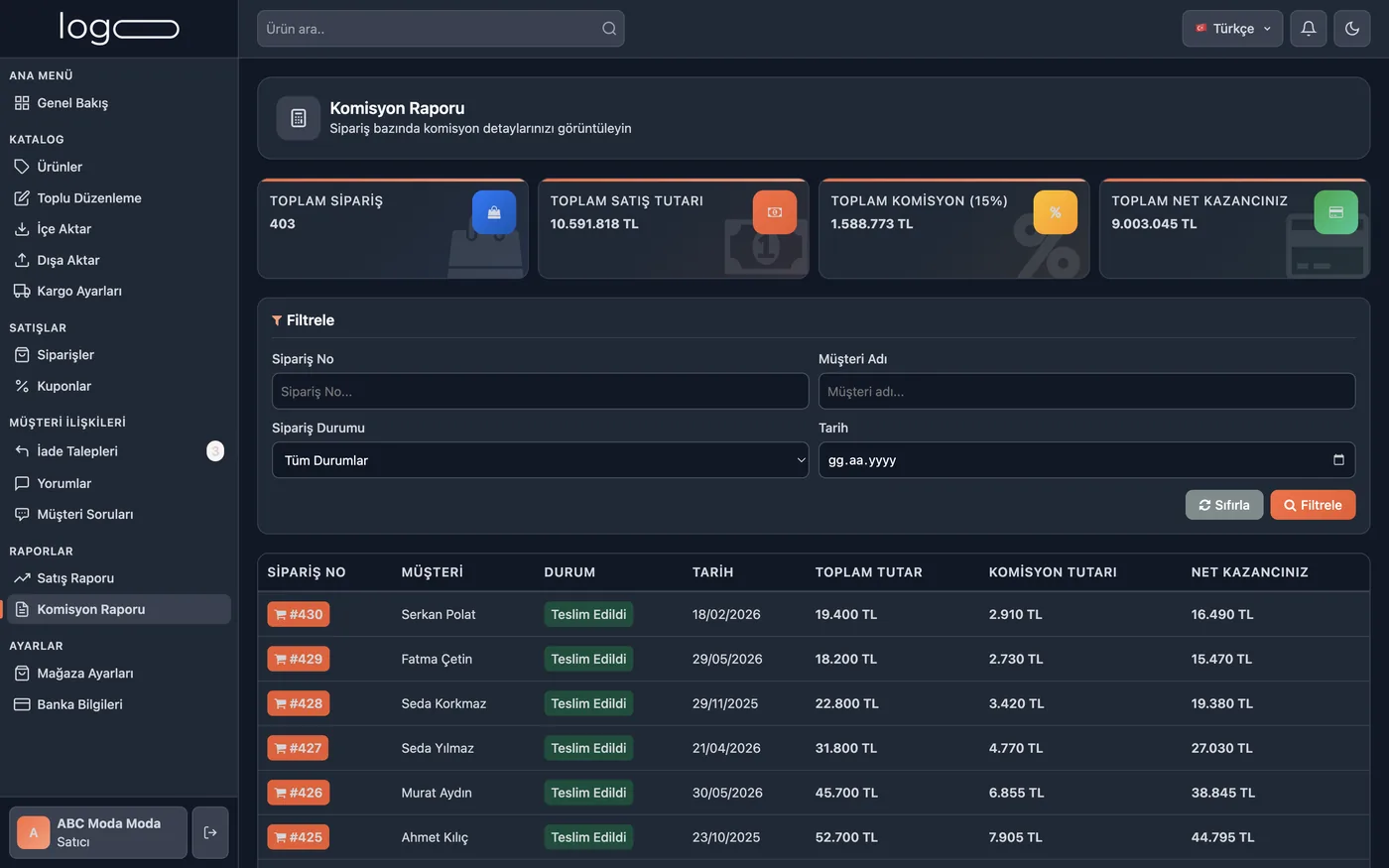Focus the Müşteri Adı input field
This screenshot has height=868, width=1389.
coord(1086,391)
